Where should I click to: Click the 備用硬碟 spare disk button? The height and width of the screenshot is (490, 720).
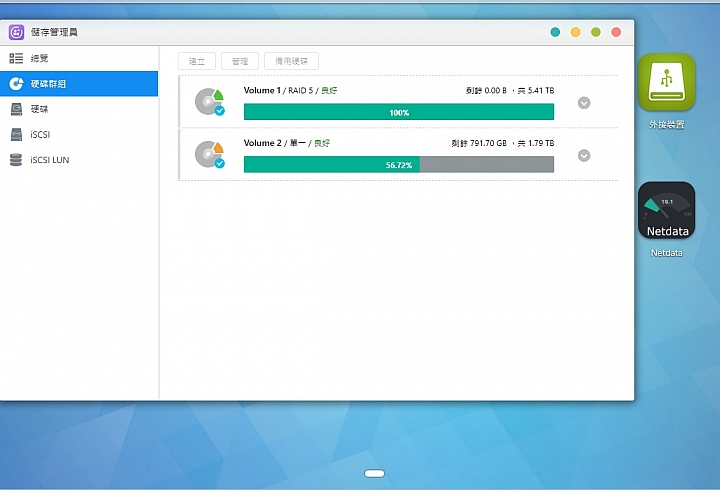coord(292,61)
